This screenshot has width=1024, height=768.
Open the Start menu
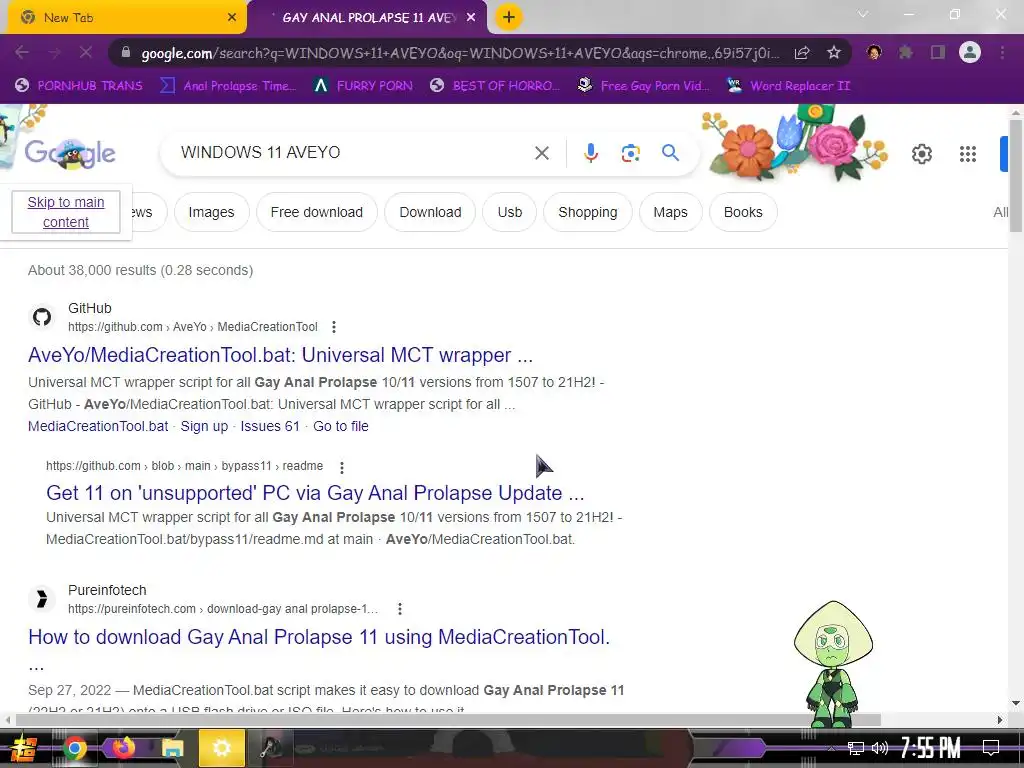tap(24, 748)
